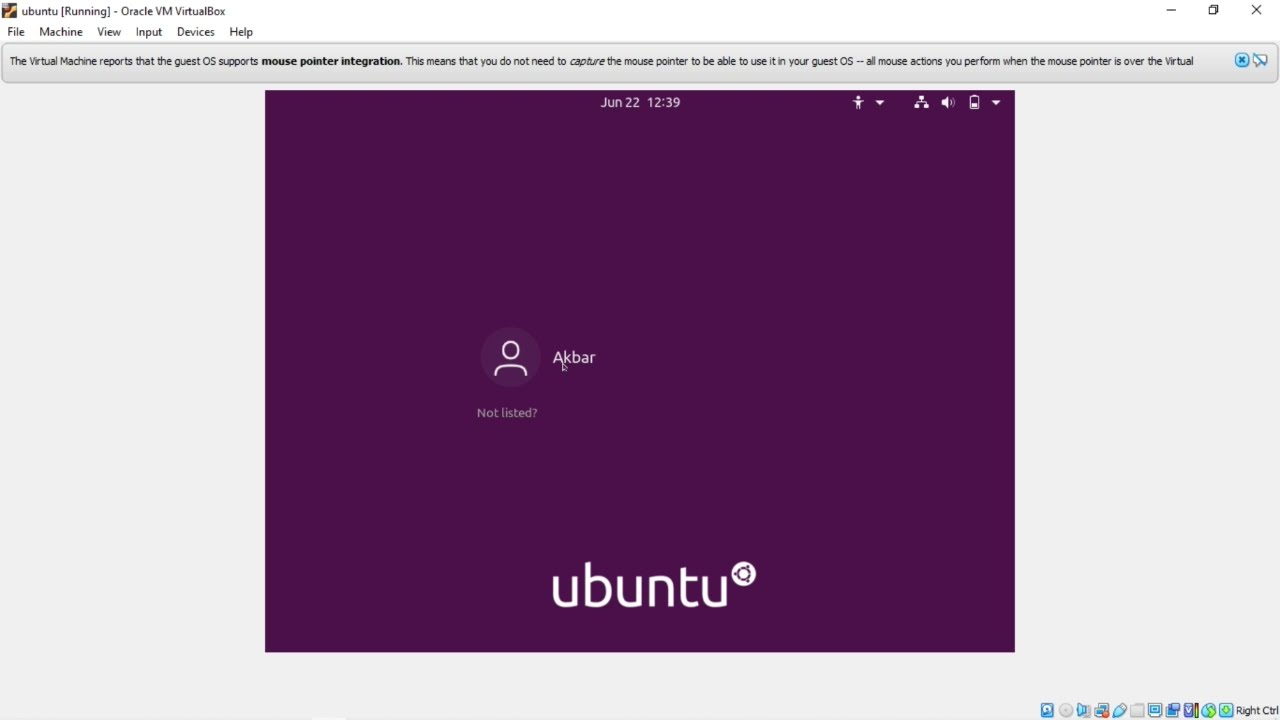Click the recording status icon

(x=1173, y=710)
